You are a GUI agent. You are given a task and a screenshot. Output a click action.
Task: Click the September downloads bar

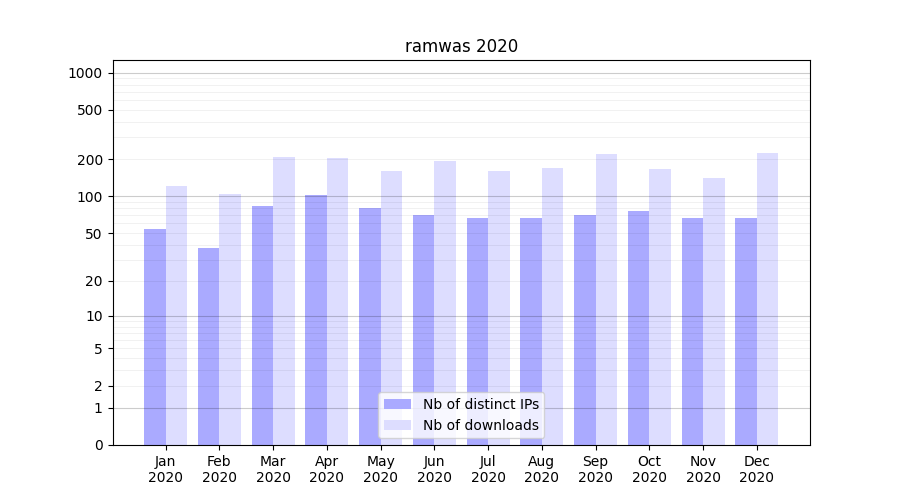[x=606, y=300]
